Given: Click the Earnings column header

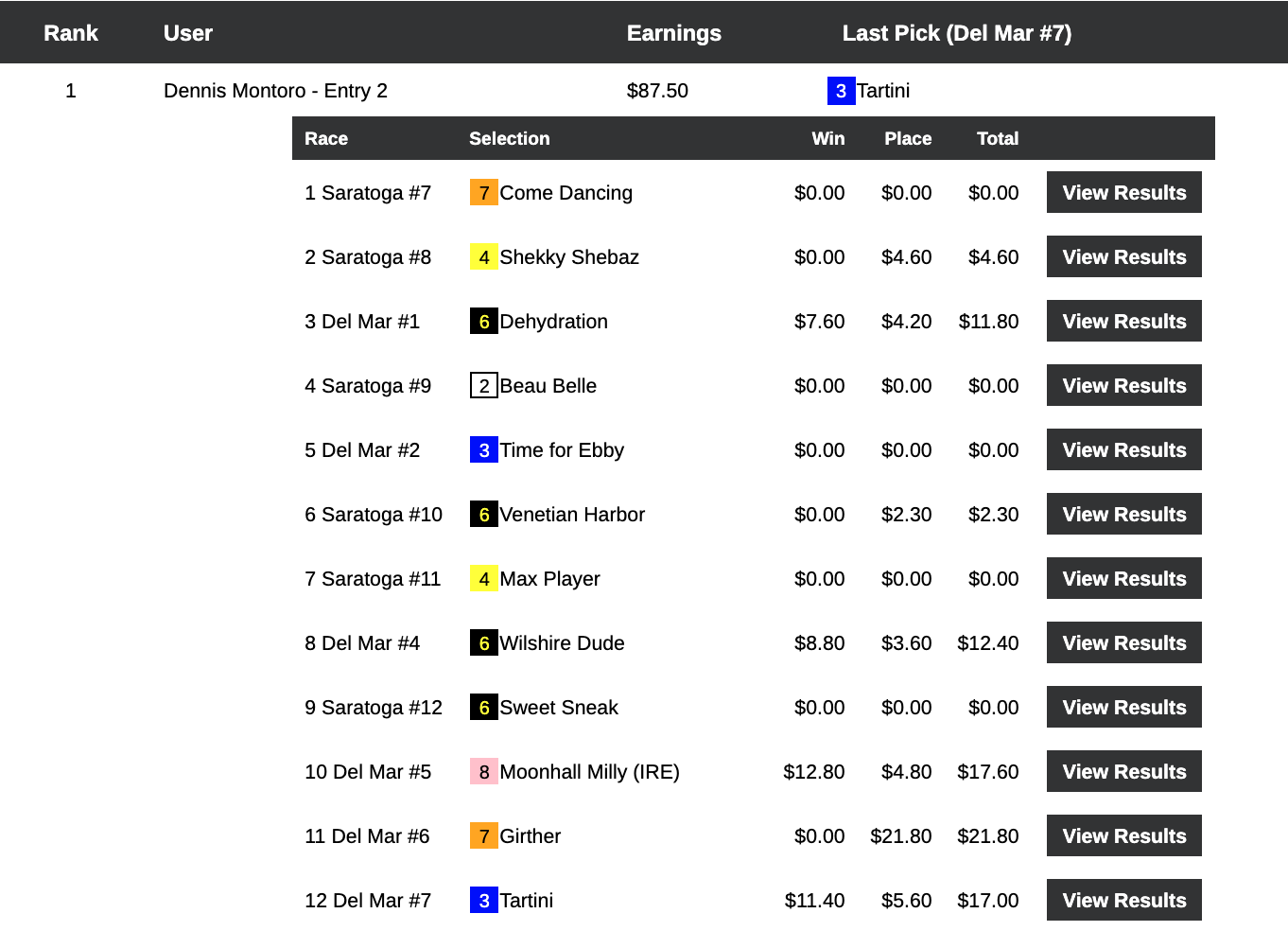Looking at the screenshot, I should [673, 33].
